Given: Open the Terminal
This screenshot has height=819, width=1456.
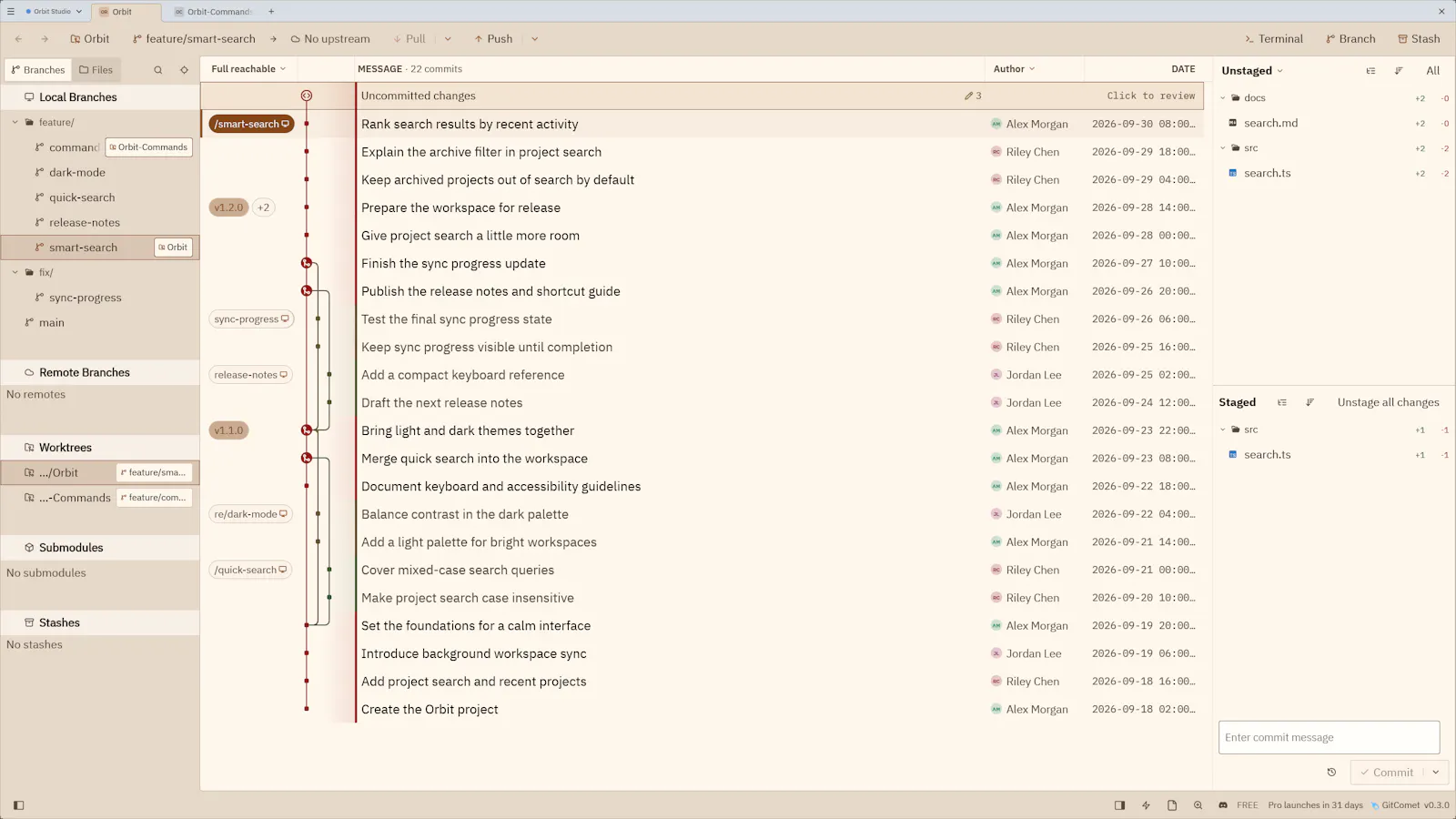Looking at the screenshot, I should pyautogui.click(x=1273, y=39).
